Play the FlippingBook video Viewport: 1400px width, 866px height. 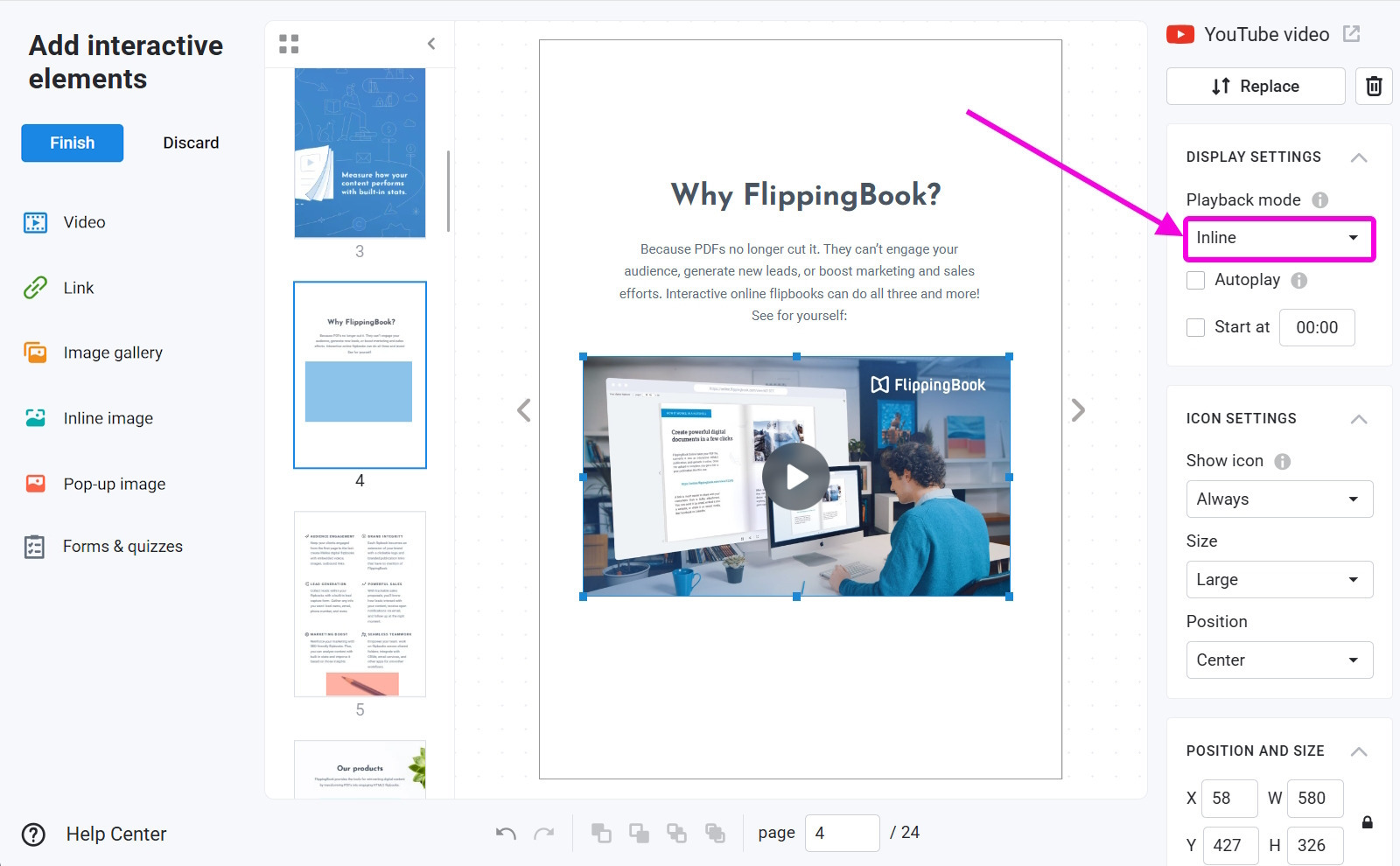pyautogui.click(x=795, y=477)
